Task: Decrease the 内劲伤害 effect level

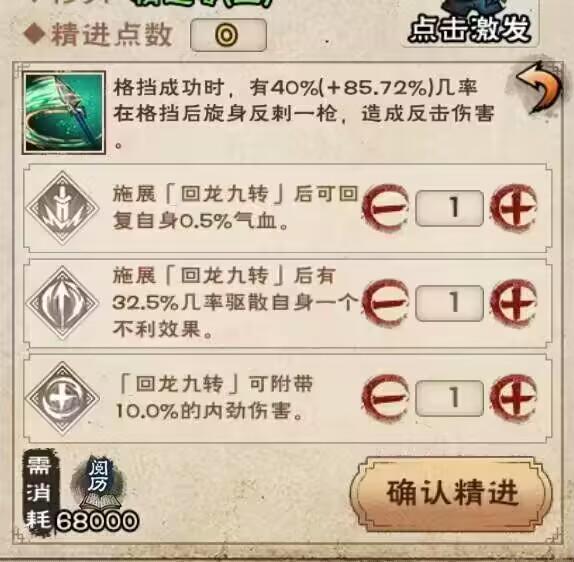Action: 385,398
